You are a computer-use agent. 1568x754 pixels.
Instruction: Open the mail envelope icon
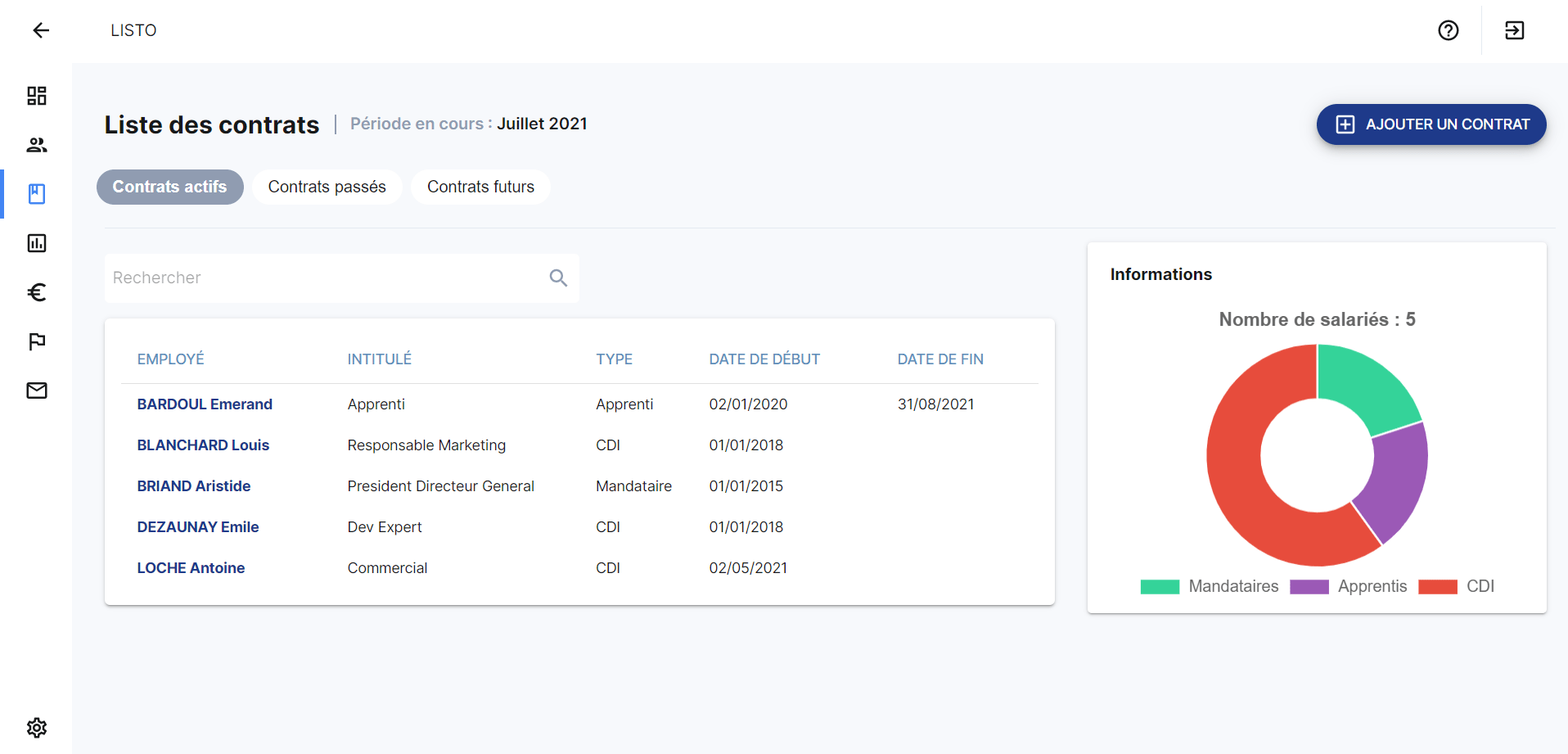click(x=37, y=391)
